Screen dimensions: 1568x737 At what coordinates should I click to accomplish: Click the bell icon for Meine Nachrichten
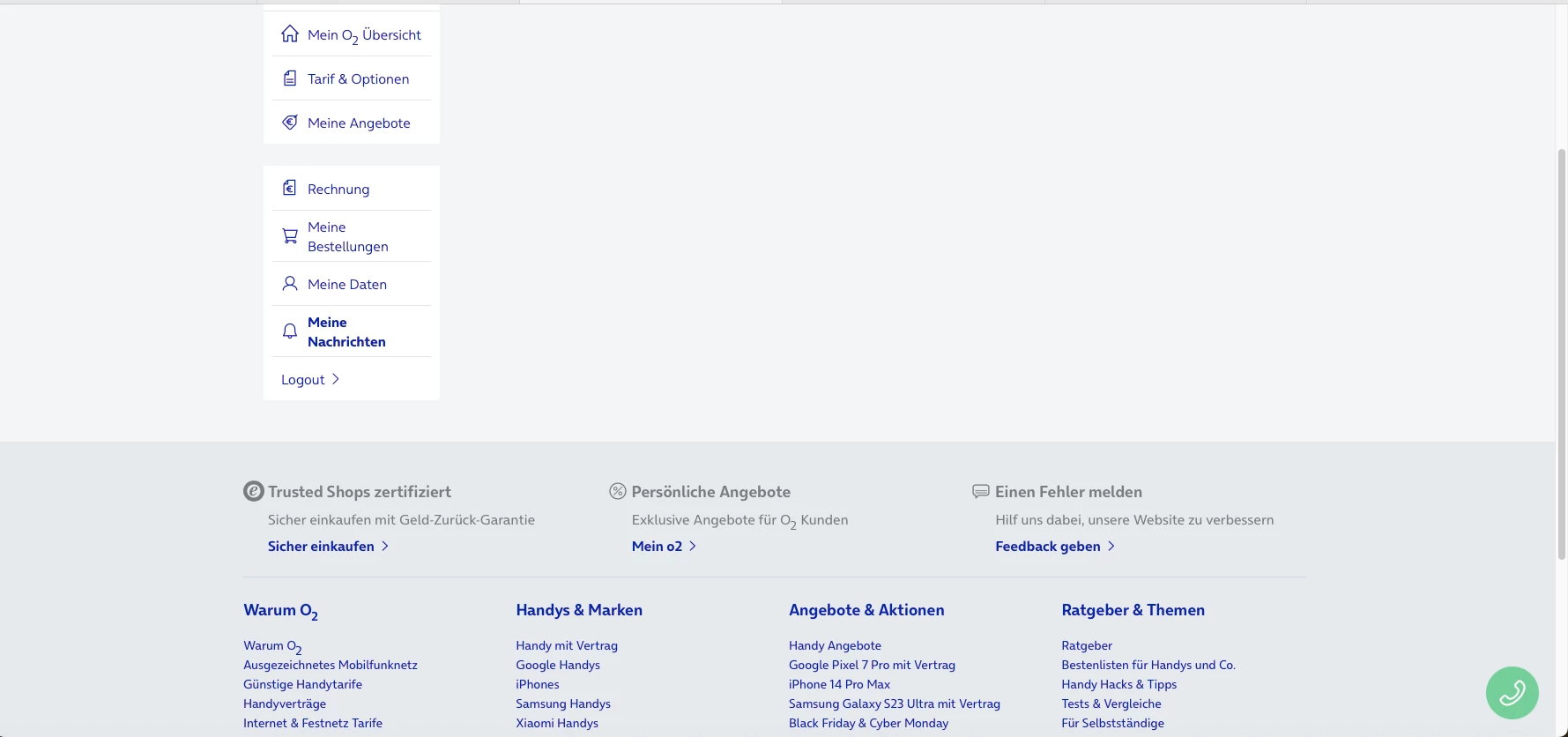point(290,331)
